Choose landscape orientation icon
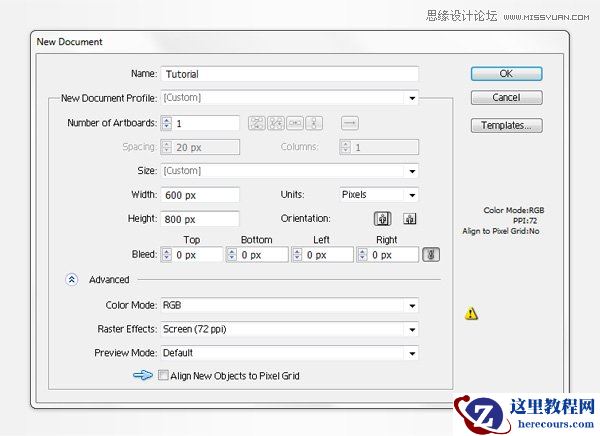 tap(410, 219)
